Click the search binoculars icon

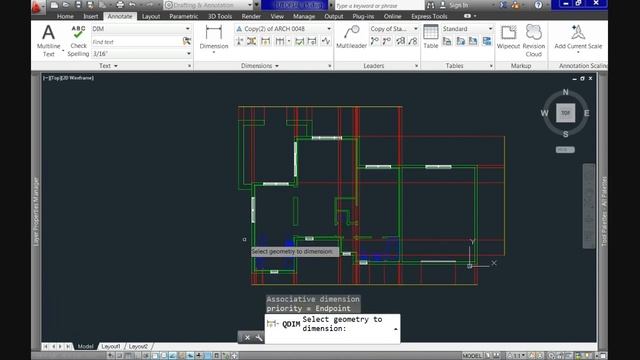click(x=430, y=5)
